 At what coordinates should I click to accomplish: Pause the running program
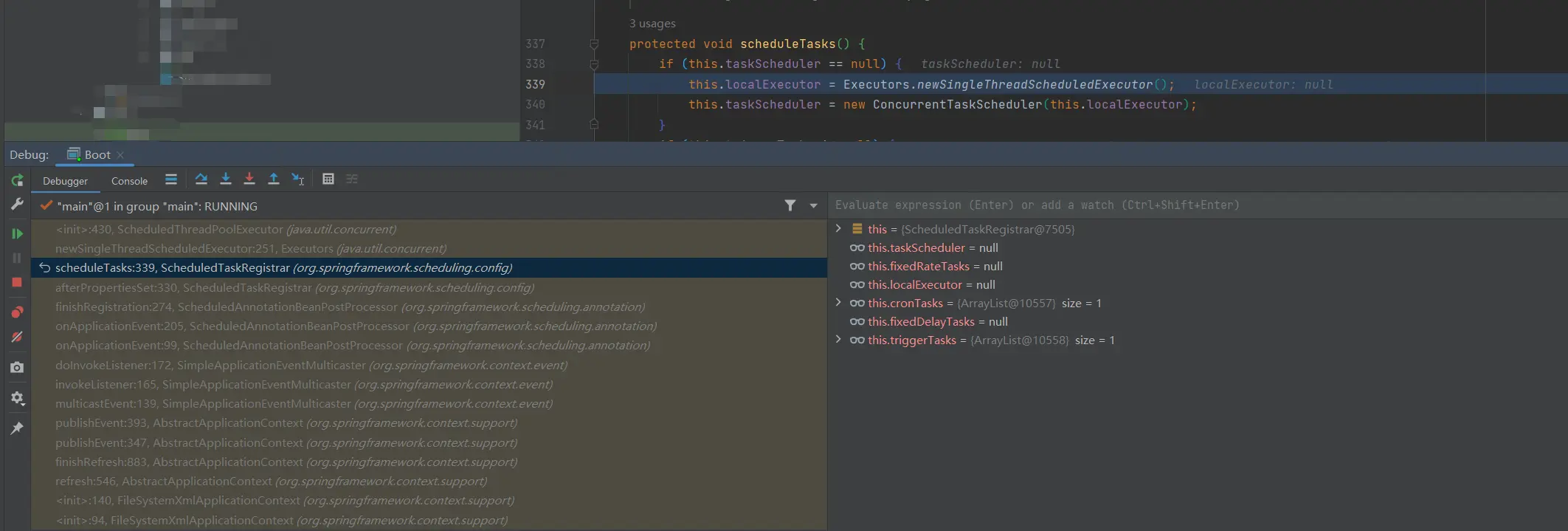[17, 258]
